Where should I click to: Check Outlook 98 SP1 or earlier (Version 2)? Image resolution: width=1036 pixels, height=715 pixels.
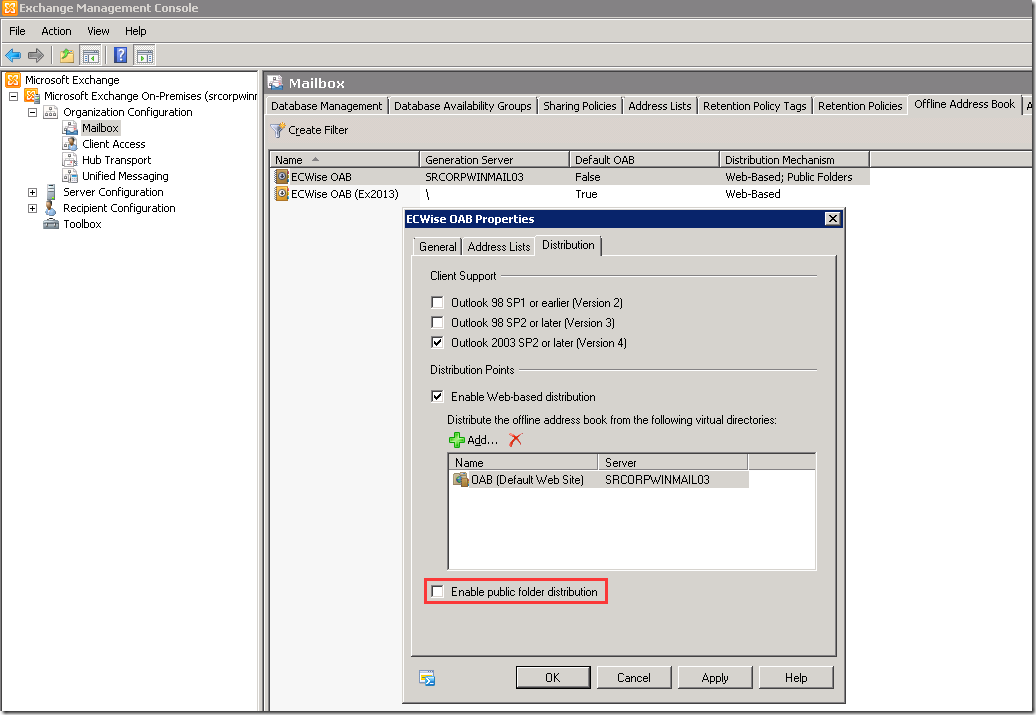pyautogui.click(x=437, y=303)
